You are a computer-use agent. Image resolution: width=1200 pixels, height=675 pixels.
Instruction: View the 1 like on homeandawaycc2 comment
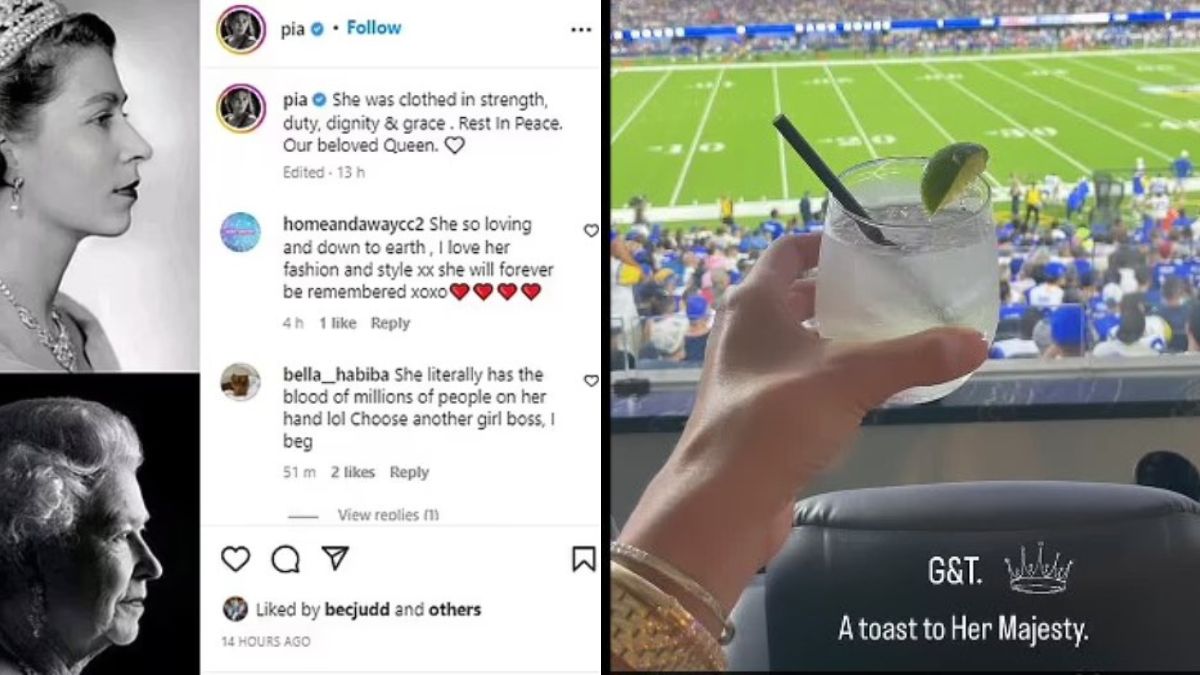click(337, 323)
